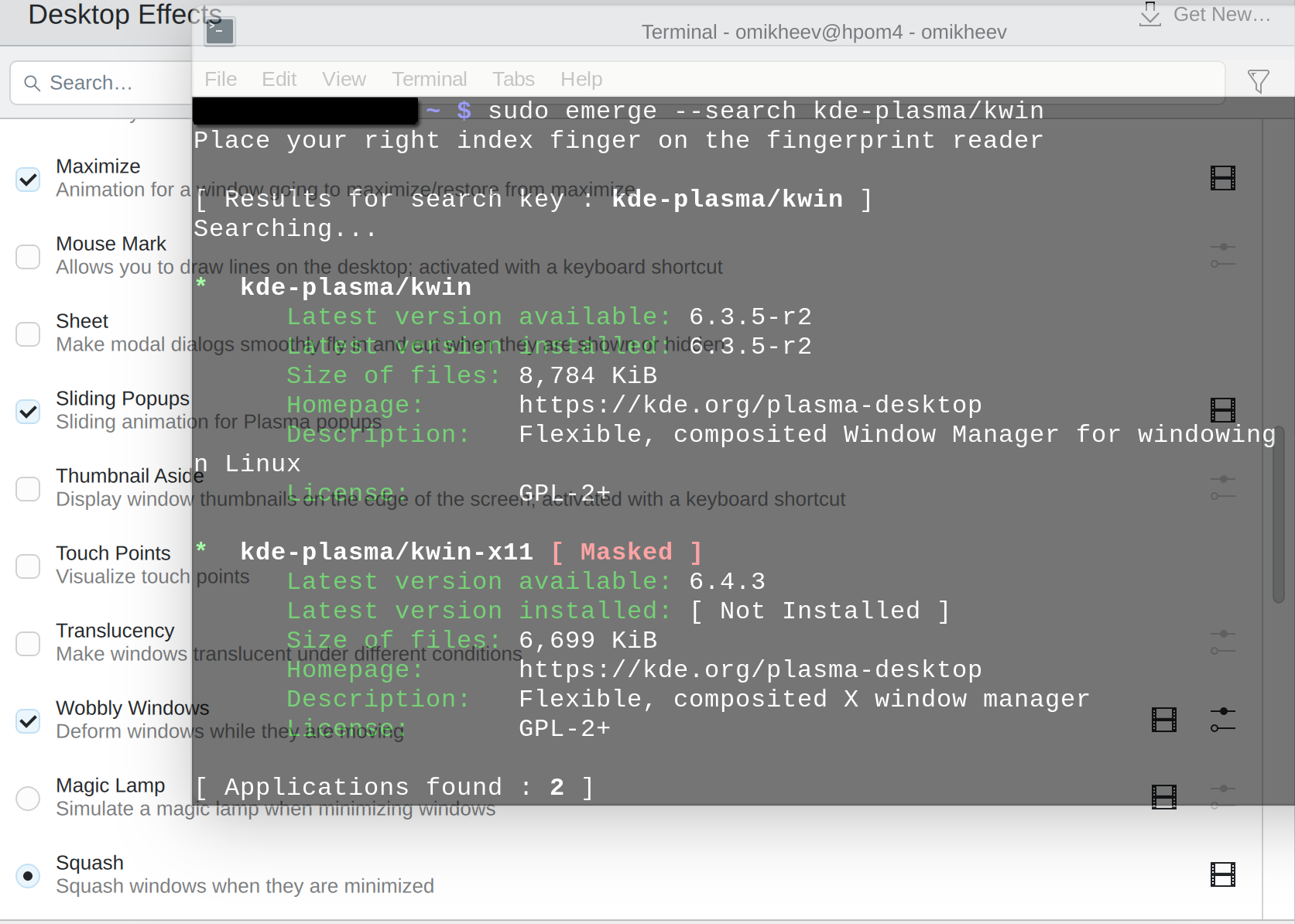Open Mouse Mark configure settings icon
Image resolution: width=1295 pixels, height=924 pixels.
point(1223,255)
